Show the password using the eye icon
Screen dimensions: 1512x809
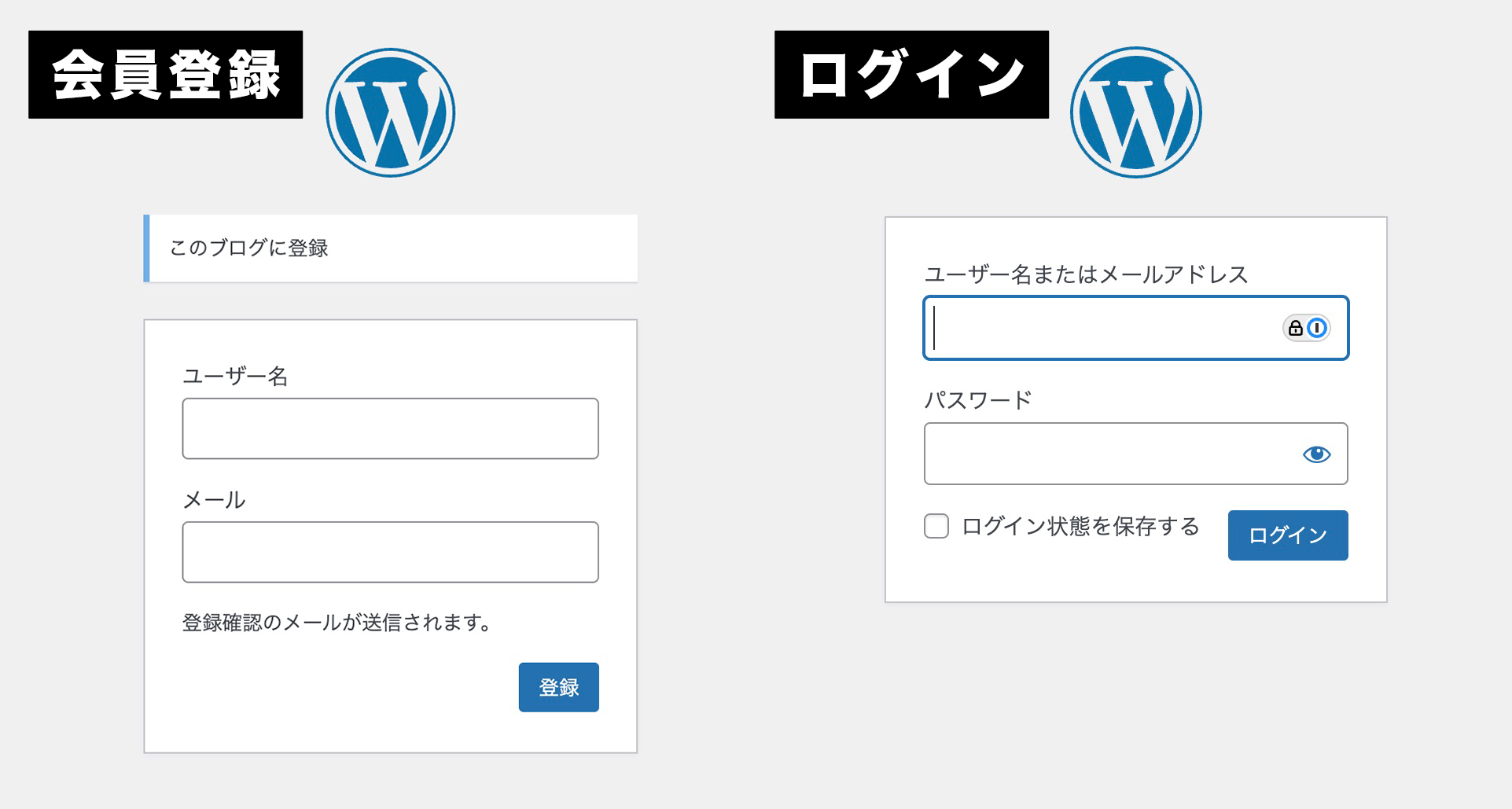click(x=1316, y=454)
